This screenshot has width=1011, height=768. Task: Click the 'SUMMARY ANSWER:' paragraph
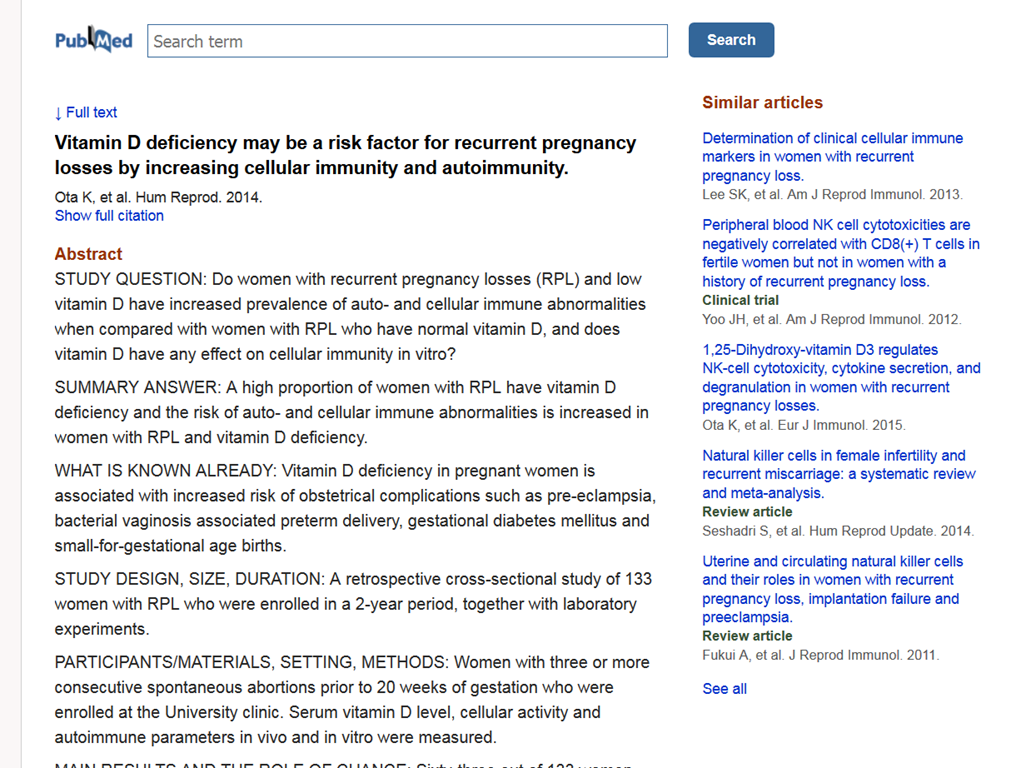351,413
